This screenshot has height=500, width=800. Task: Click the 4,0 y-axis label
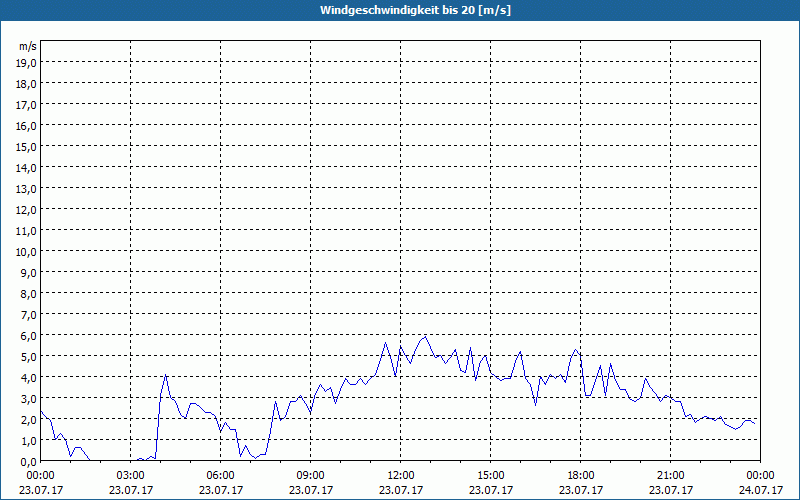(x=30, y=378)
